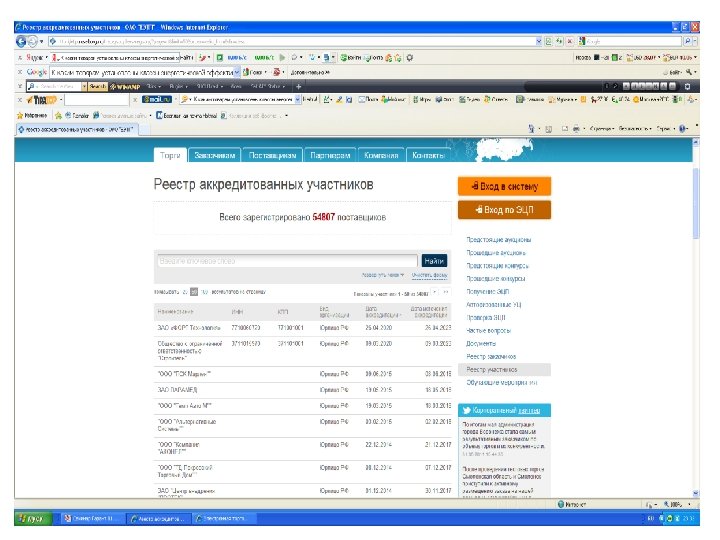Click the twitter link in Корпоративный box
This screenshot has height=540, width=720.
click(x=529, y=411)
